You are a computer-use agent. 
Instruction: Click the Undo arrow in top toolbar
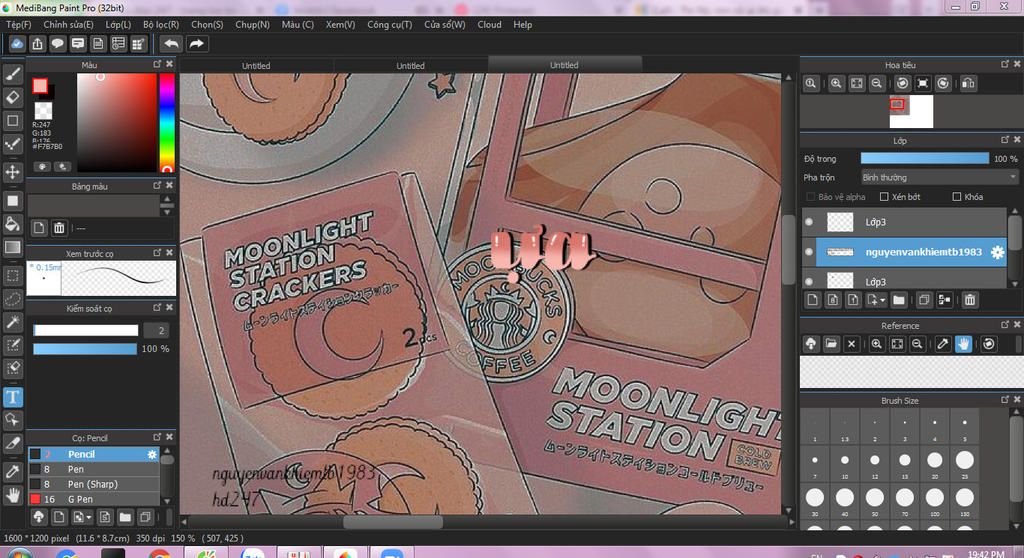[x=171, y=44]
